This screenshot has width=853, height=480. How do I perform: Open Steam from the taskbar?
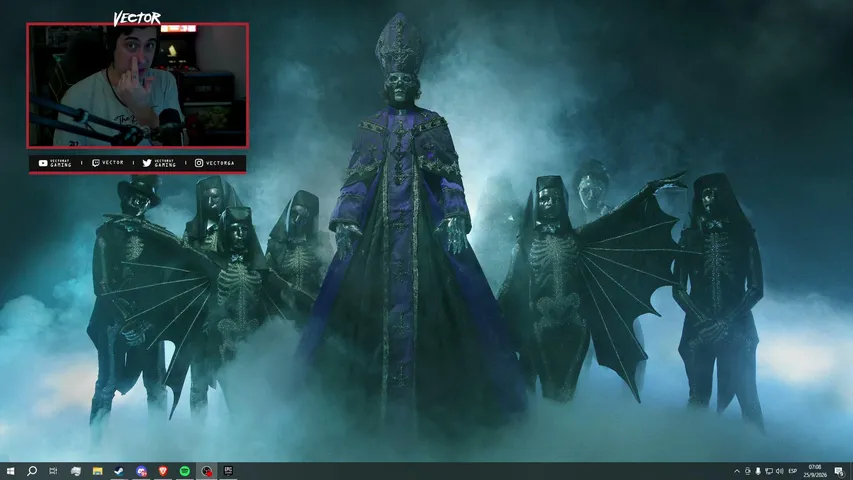pyautogui.click(x=119, y=471)
